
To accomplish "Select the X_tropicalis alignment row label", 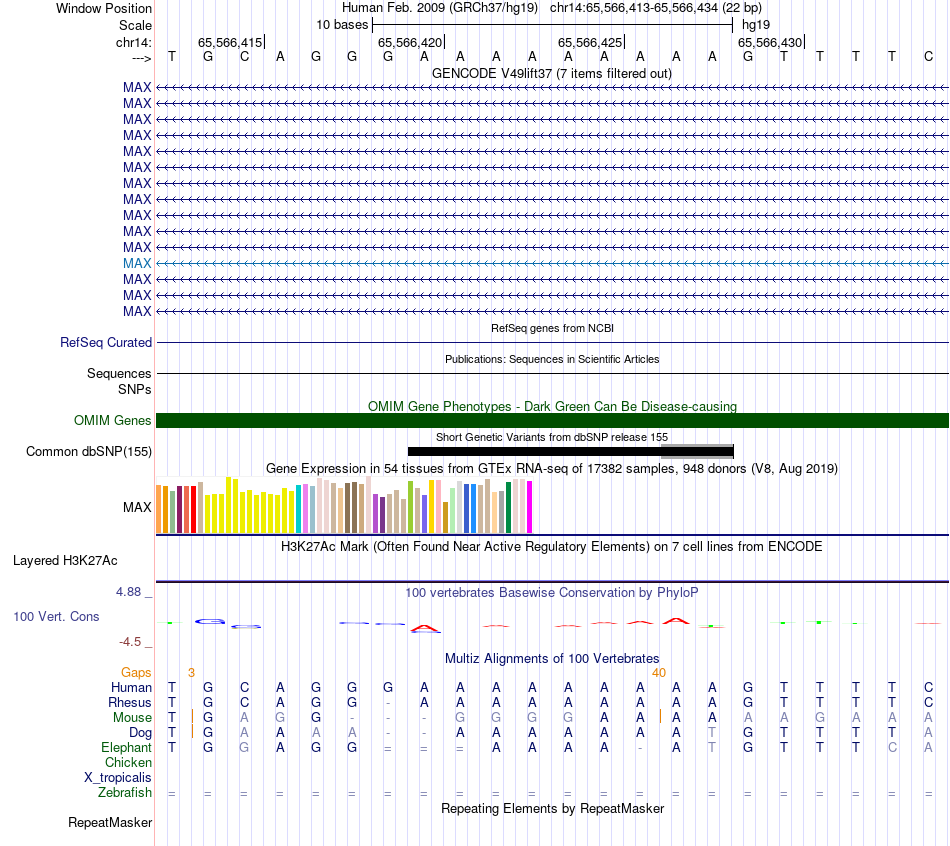I will pos(118,778).
